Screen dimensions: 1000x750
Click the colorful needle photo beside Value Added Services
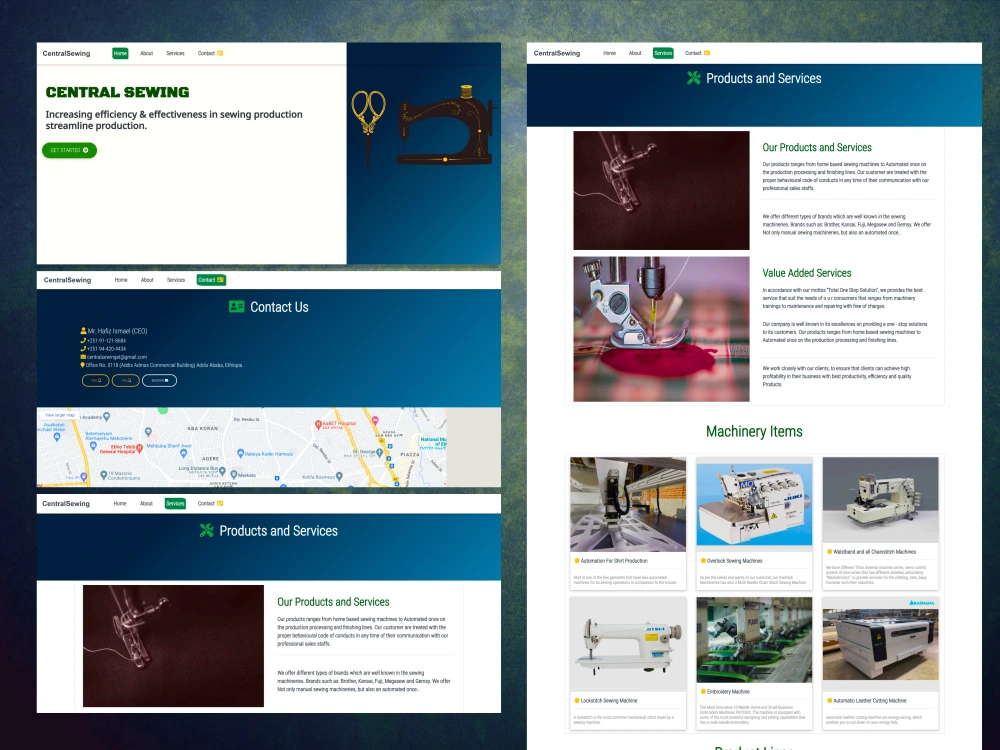(661, 329)
